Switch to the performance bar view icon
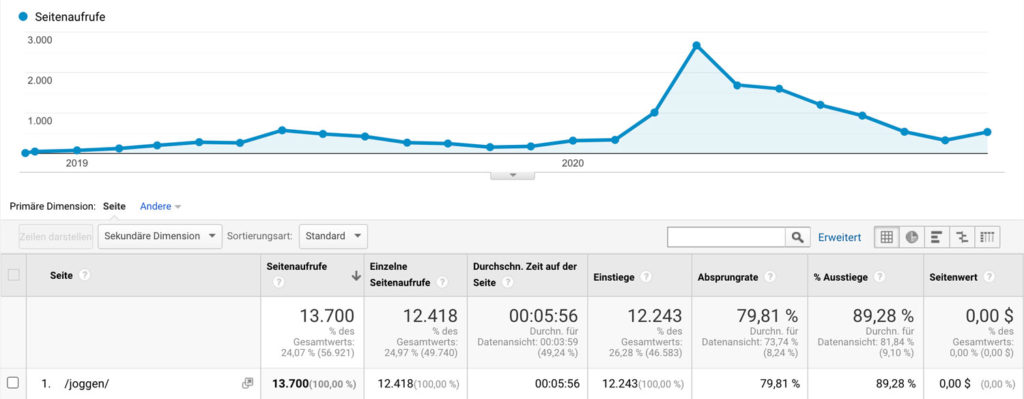The height and width of the screenshot is (399, 1024). 936,237
